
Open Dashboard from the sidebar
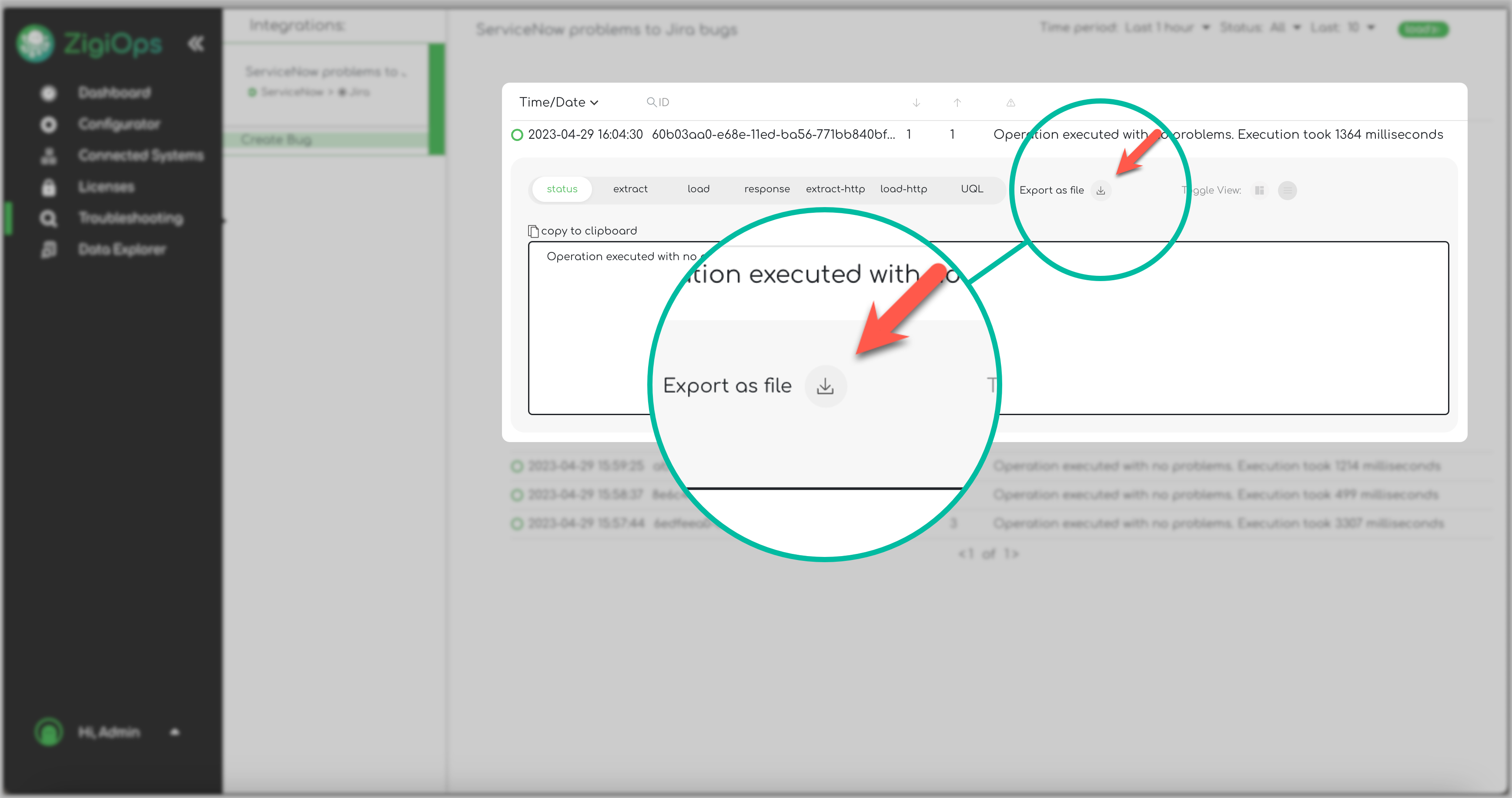[x=114, y=93]
